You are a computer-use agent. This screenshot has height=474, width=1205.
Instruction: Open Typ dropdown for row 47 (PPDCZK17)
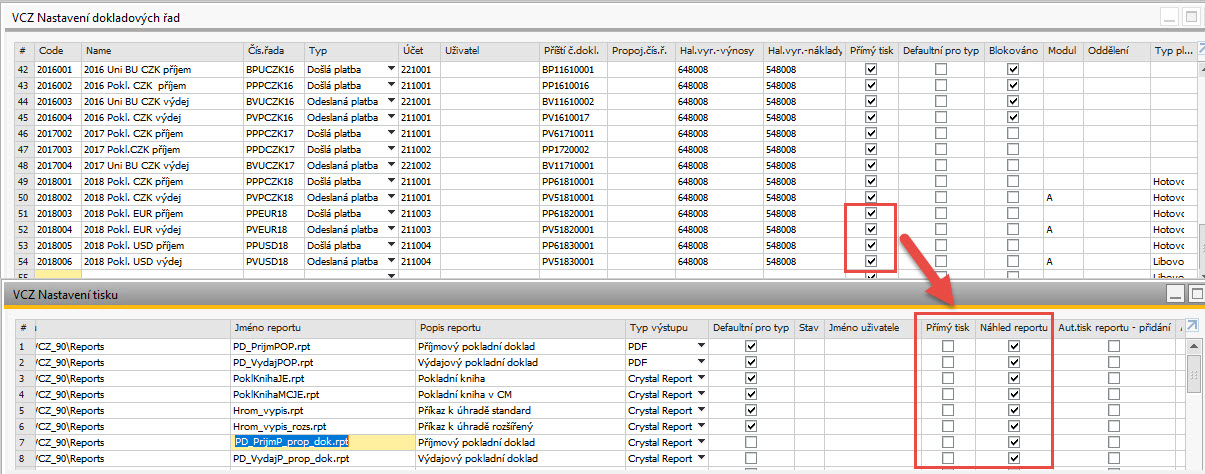[x=391, y=149]
